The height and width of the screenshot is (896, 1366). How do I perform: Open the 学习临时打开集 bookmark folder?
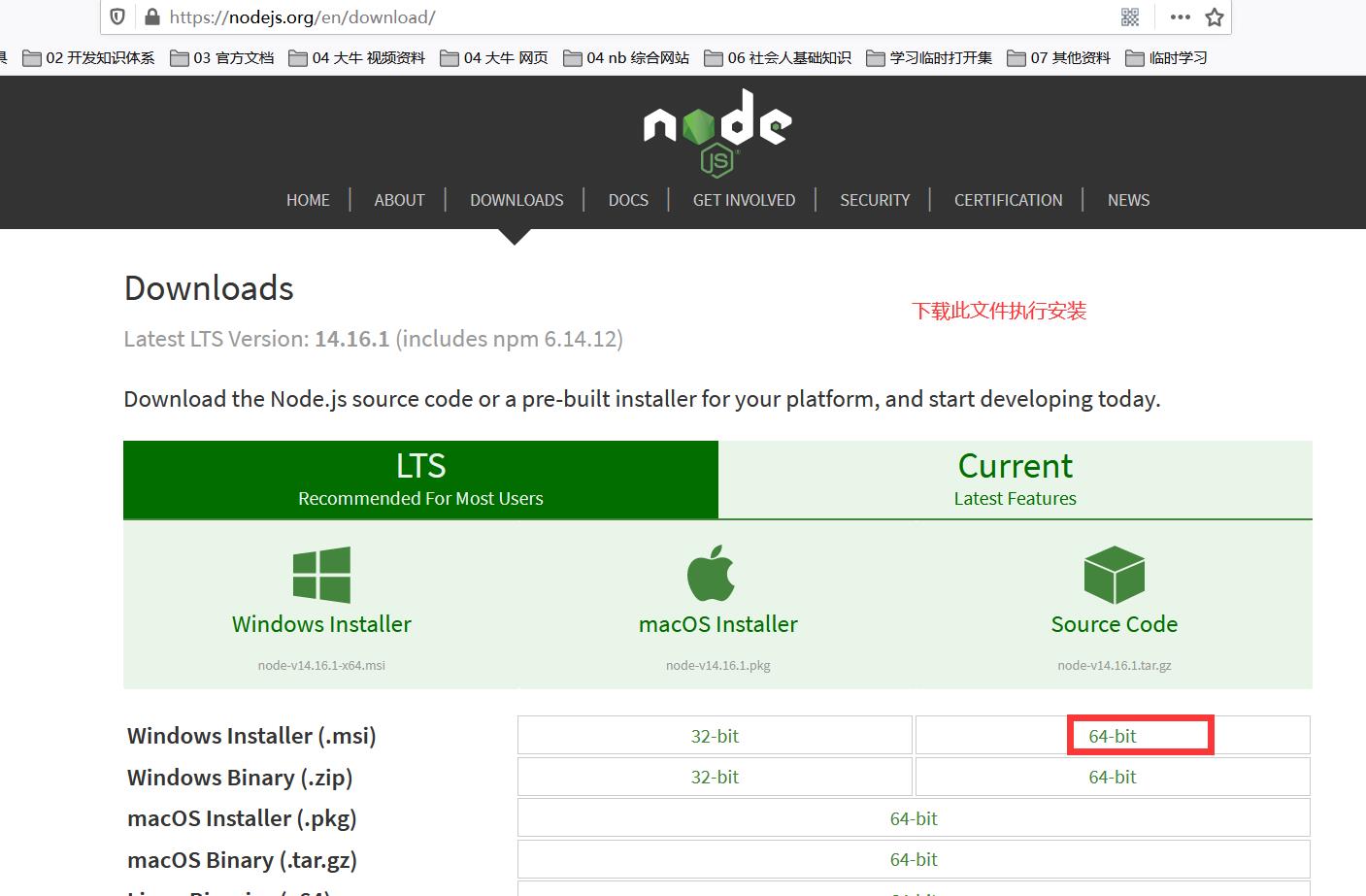[x=929, y=58]
